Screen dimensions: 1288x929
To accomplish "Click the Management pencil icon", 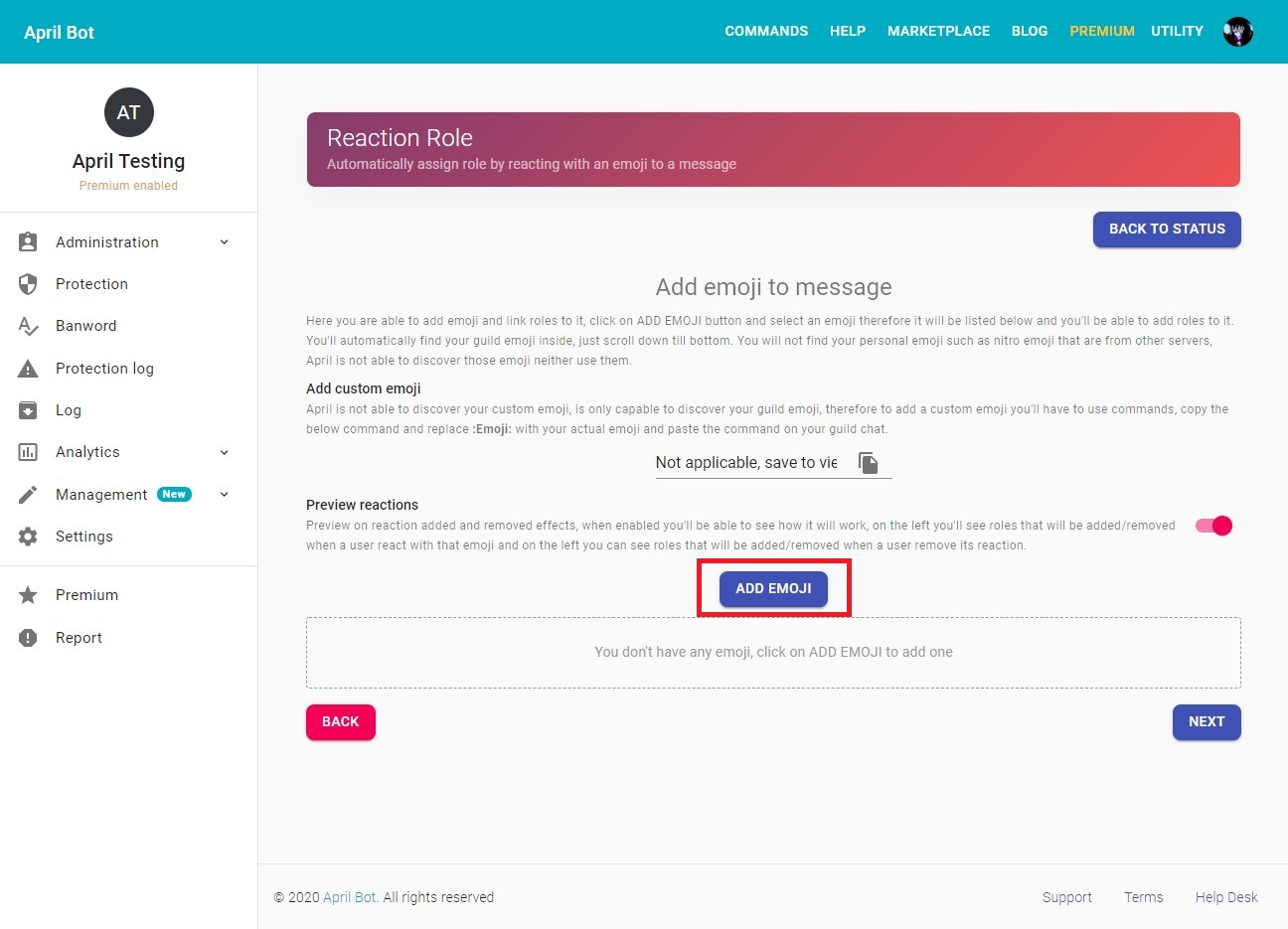I will pos(28,495).
